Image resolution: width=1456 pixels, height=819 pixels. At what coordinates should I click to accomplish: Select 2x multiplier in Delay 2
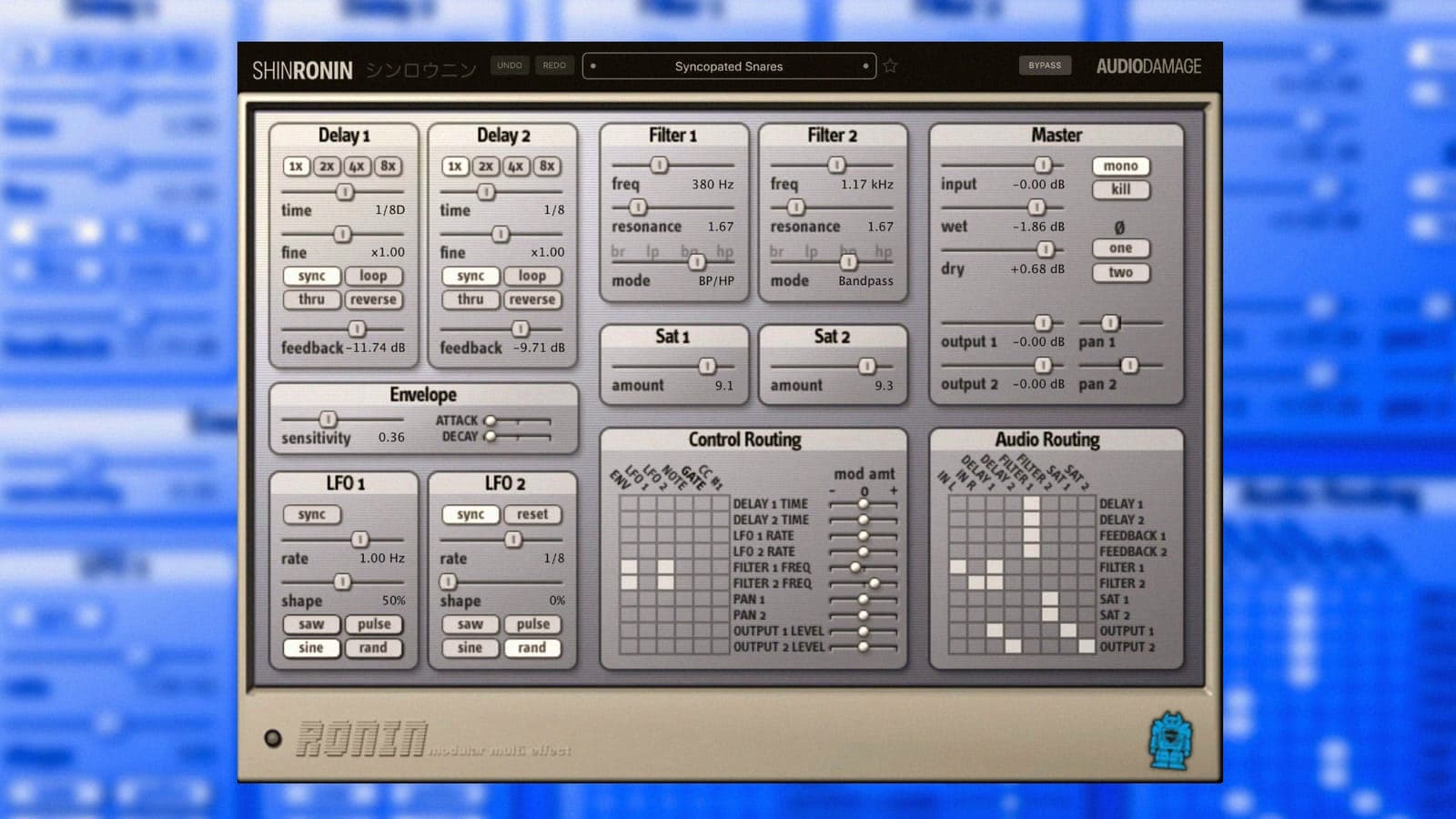(x=486, y=167)
